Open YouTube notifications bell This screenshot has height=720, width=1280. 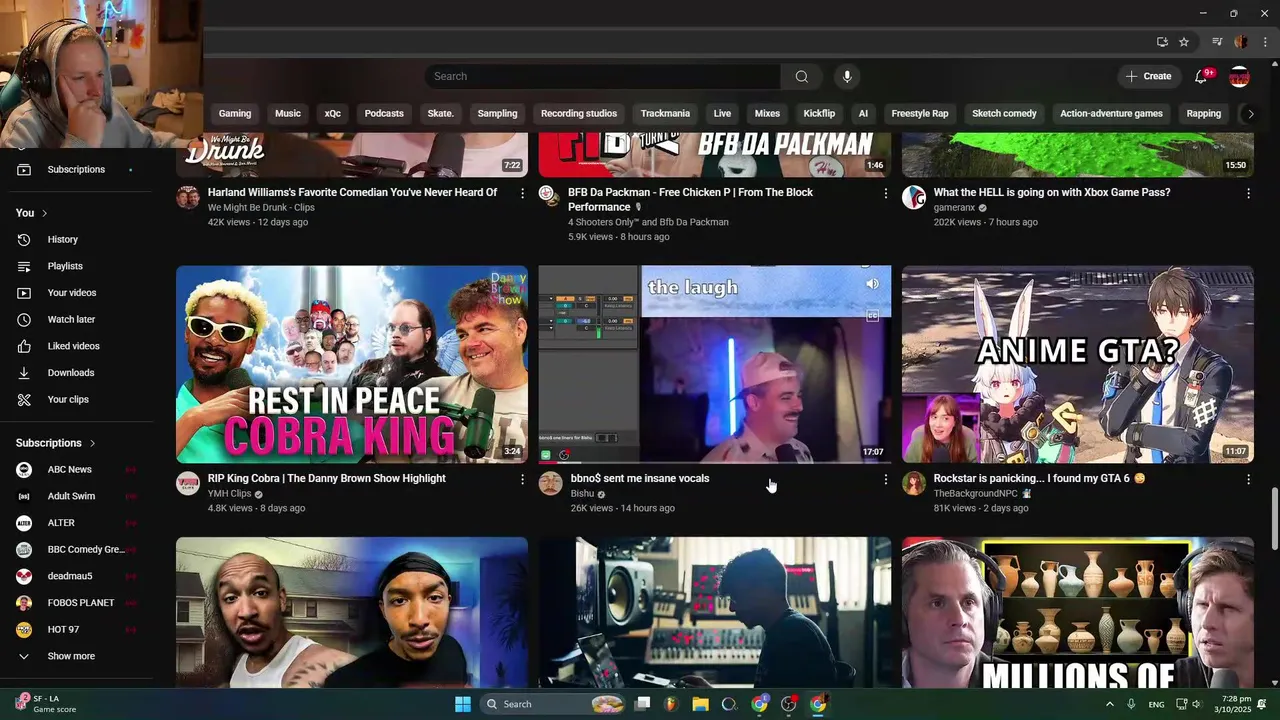(1202, 76)
